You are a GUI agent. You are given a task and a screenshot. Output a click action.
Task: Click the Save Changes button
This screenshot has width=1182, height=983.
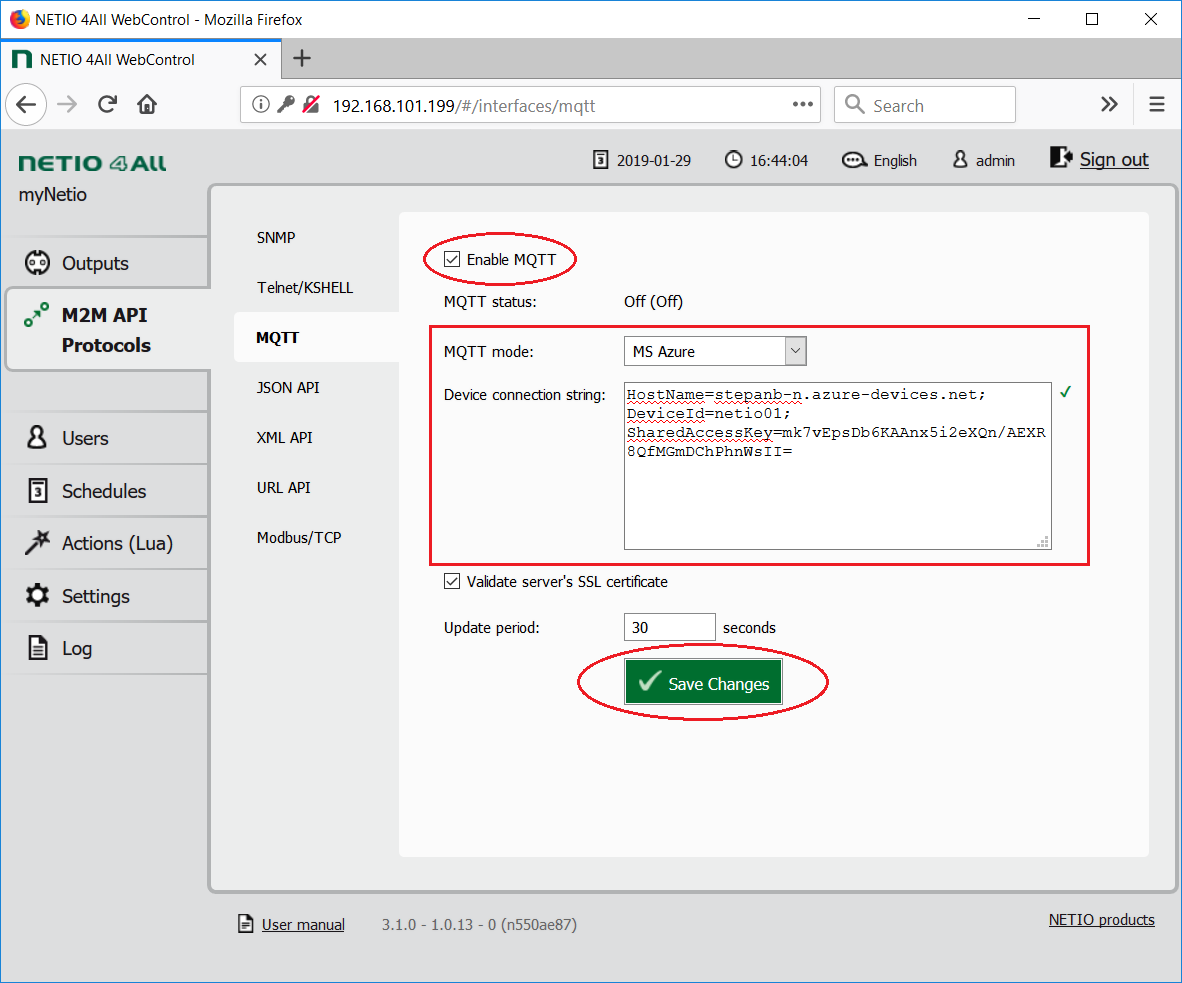[x=703, y=682]
